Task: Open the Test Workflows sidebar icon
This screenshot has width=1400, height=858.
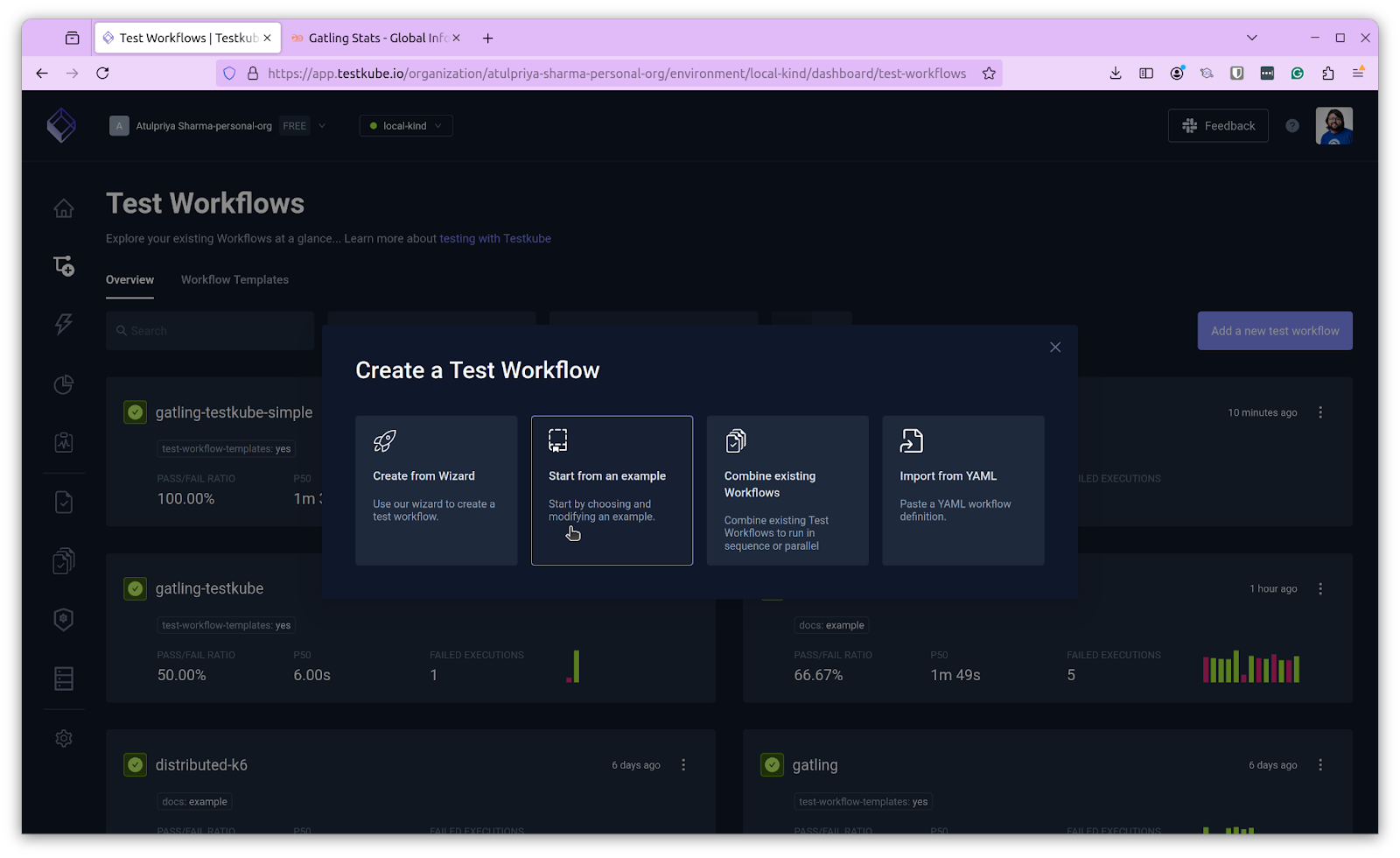Action: (x=64, y=266)
